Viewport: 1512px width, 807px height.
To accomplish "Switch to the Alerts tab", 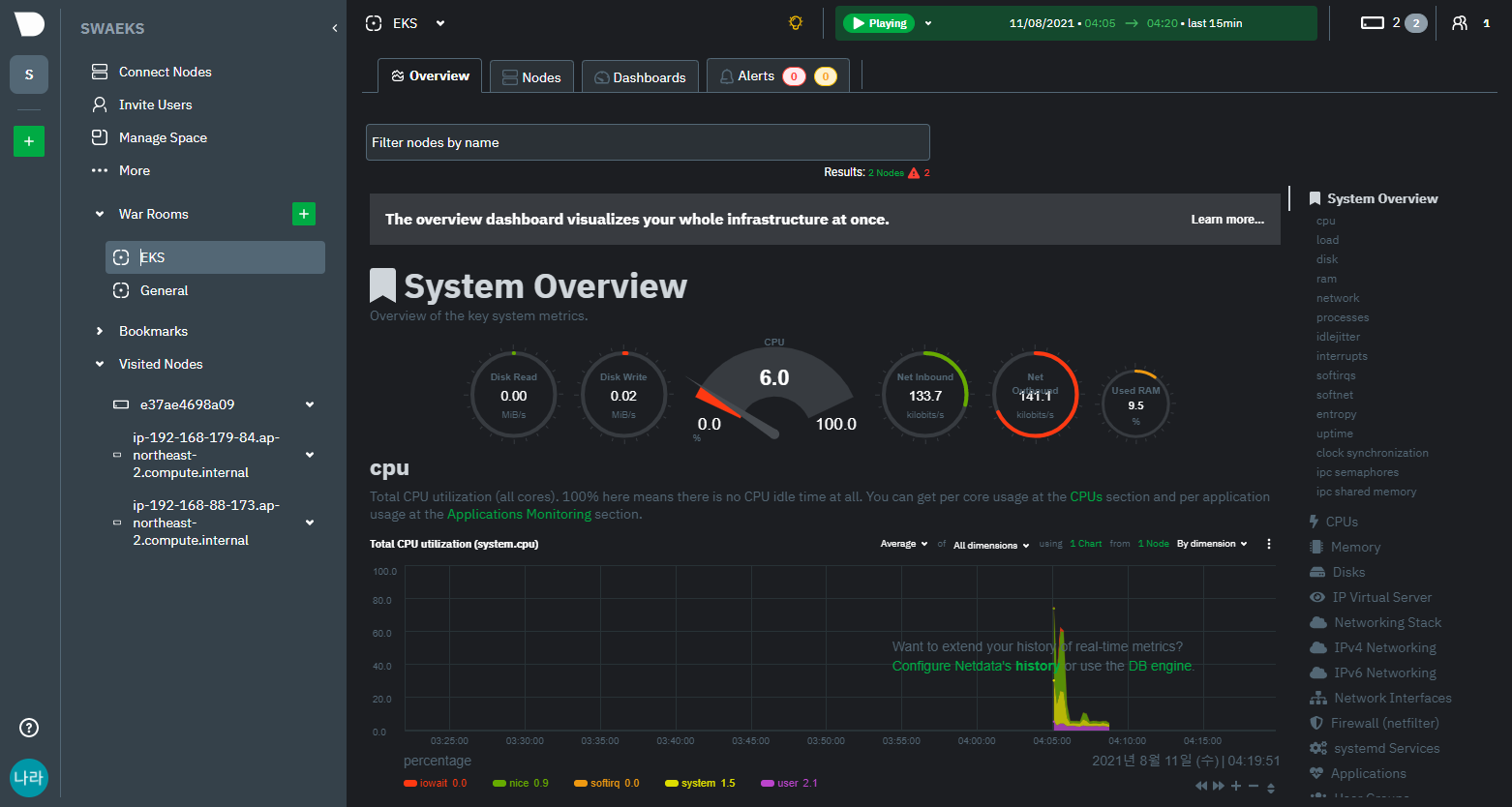I will 778,75.
